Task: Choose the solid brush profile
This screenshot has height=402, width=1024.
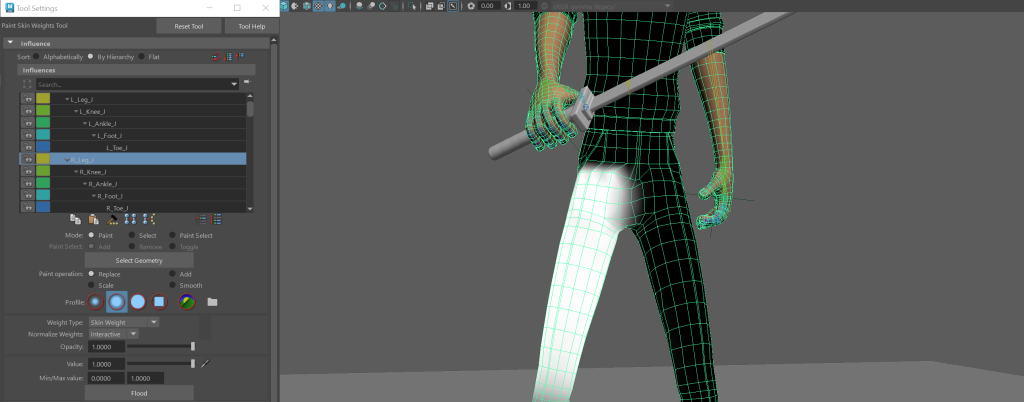Action: pyautogui.click(x=138, y=301)
